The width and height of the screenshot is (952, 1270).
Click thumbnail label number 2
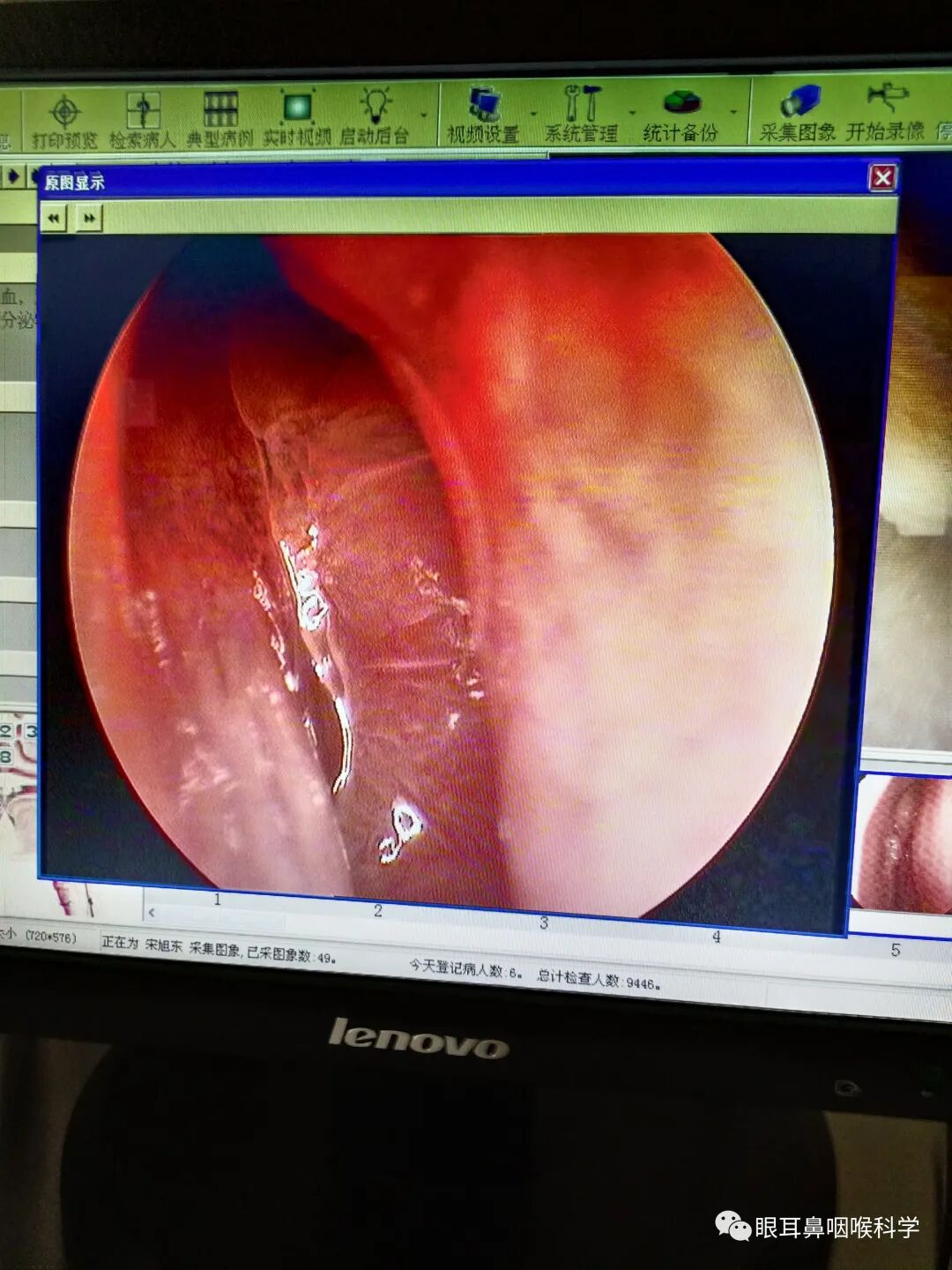378,911
